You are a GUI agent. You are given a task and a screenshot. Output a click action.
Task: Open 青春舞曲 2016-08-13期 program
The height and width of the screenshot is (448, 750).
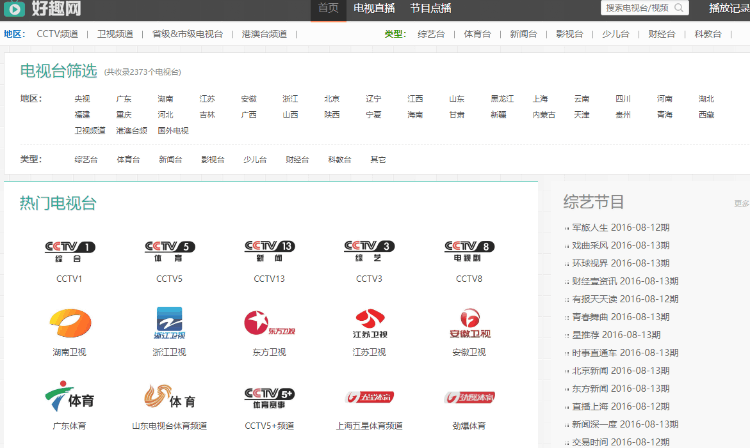click(621, 317)
